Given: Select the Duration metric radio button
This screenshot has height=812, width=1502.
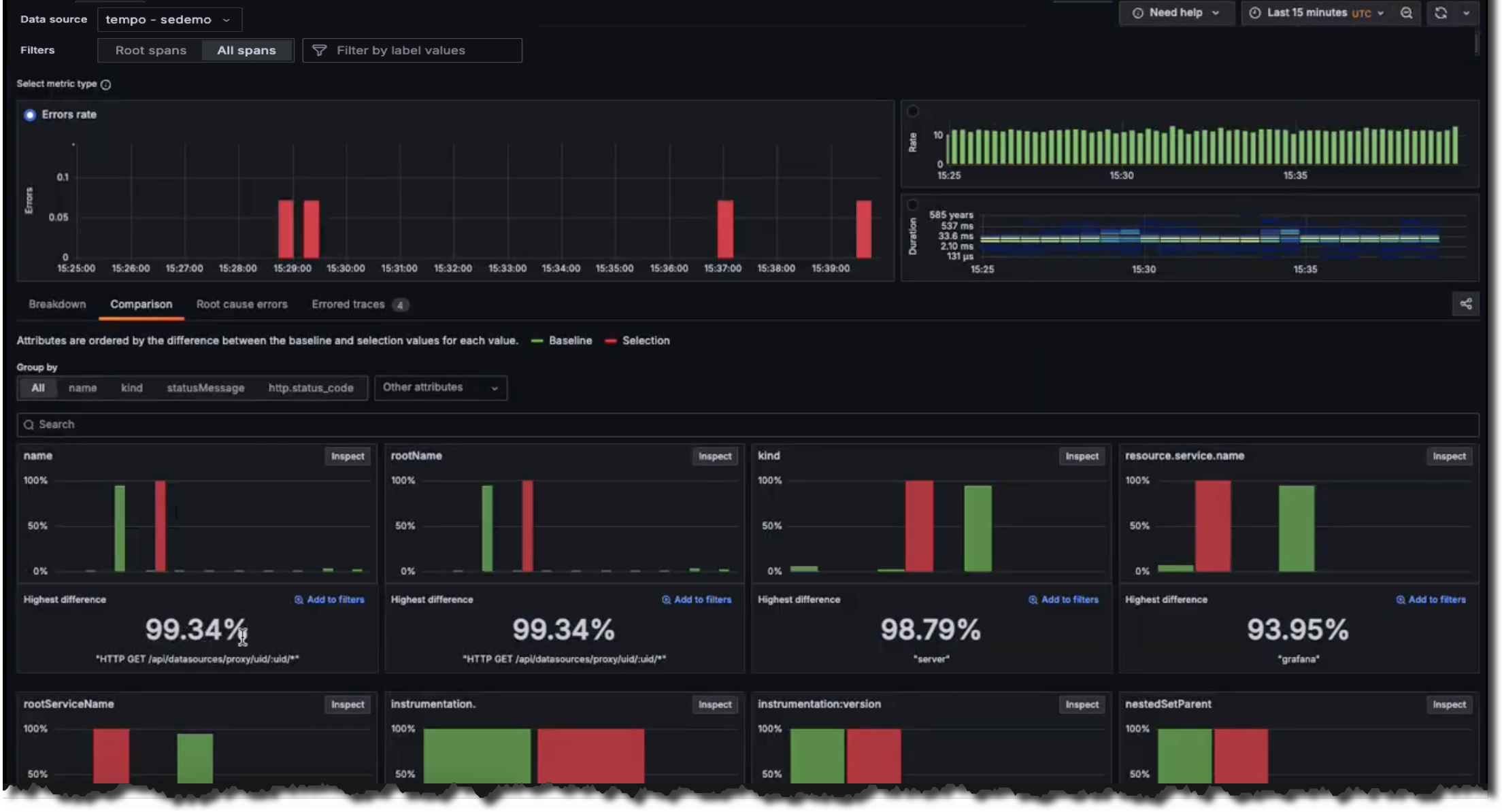Looking at the screenshot, I should click(x=913, y=205).
